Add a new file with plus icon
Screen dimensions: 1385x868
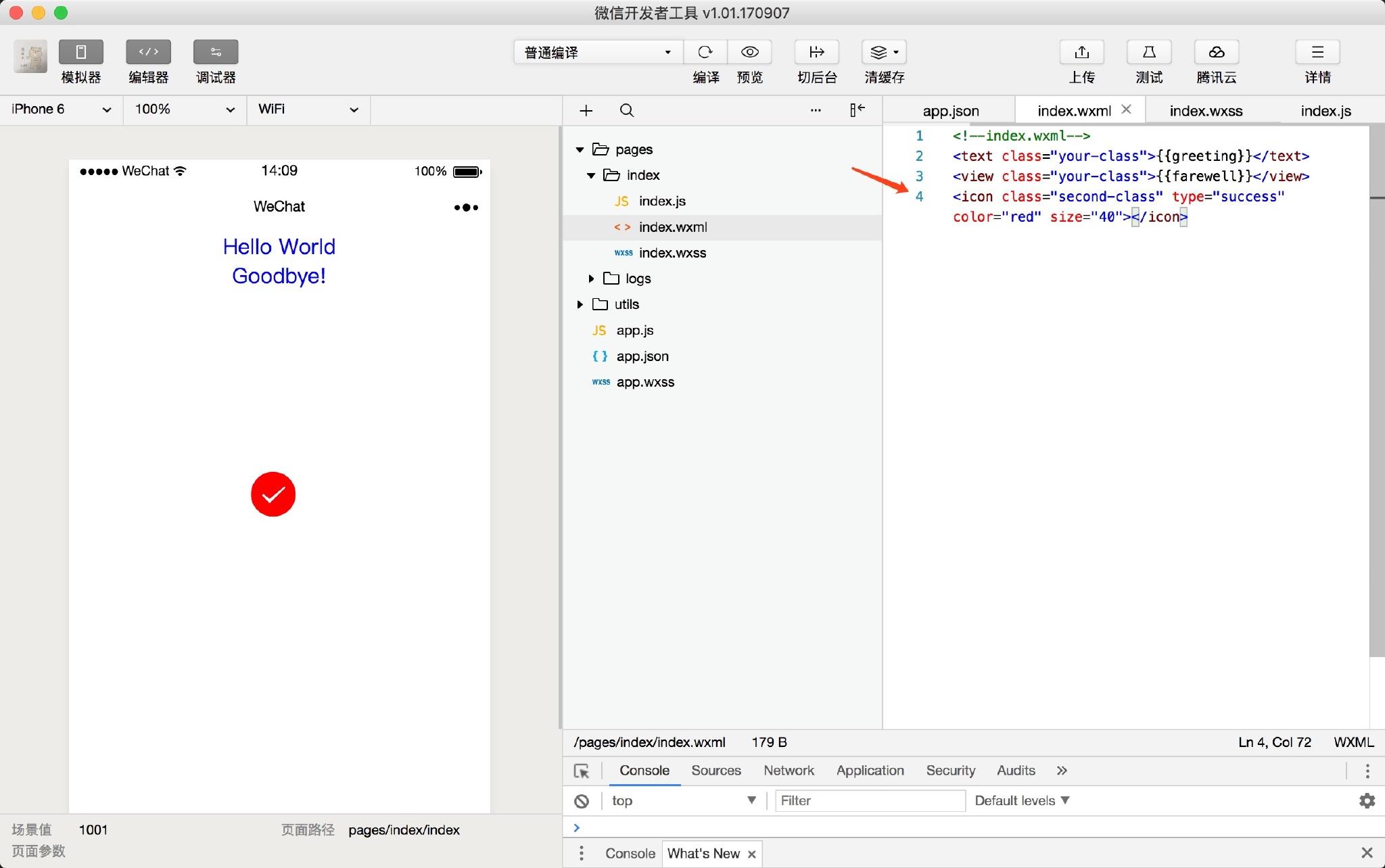pyautogui.click(x=586, y=110)
